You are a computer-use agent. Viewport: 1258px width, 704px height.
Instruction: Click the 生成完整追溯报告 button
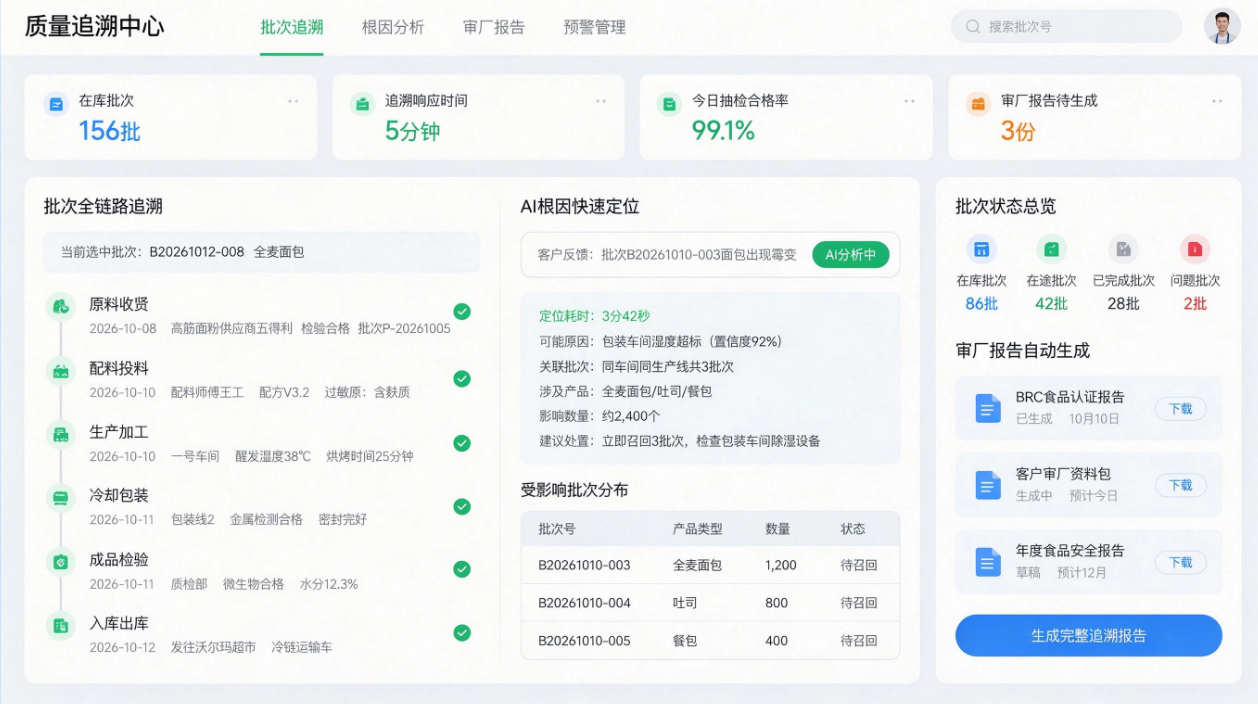pos(1089,636)
